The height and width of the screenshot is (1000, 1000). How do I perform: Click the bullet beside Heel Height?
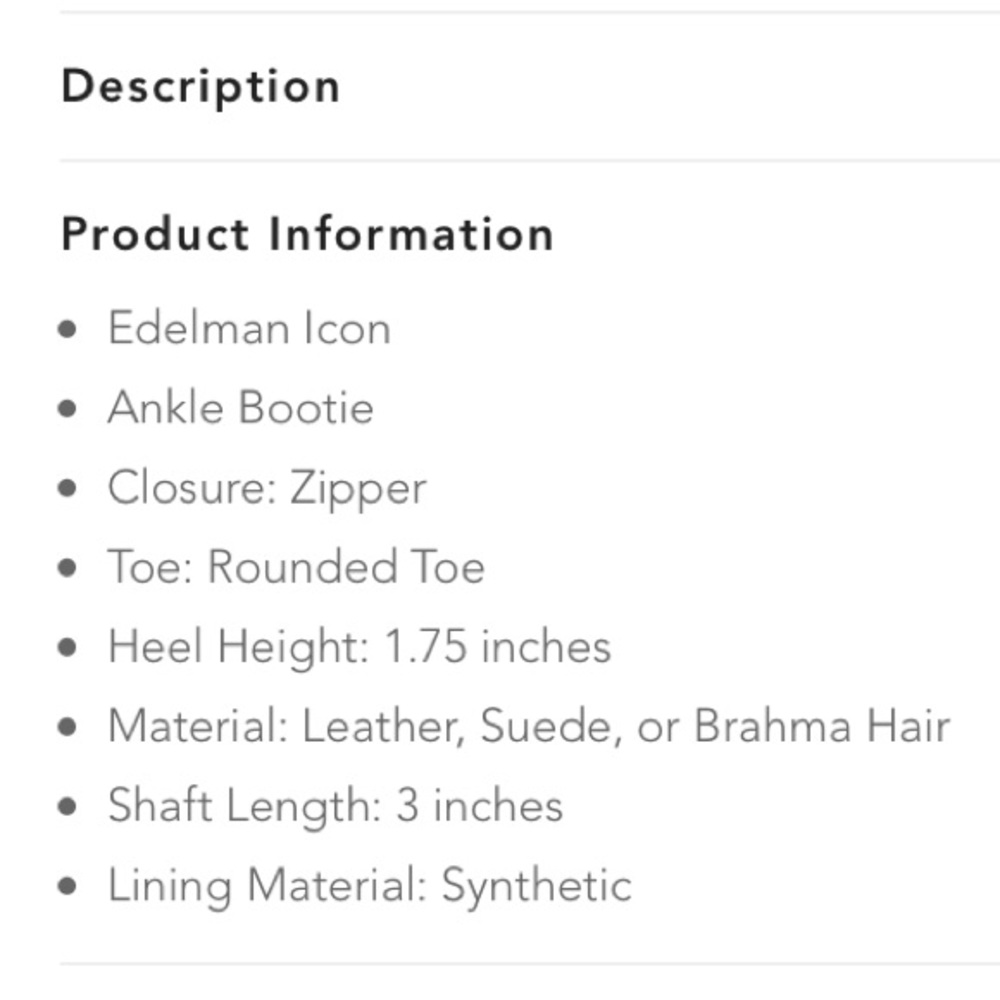[67, 647]
